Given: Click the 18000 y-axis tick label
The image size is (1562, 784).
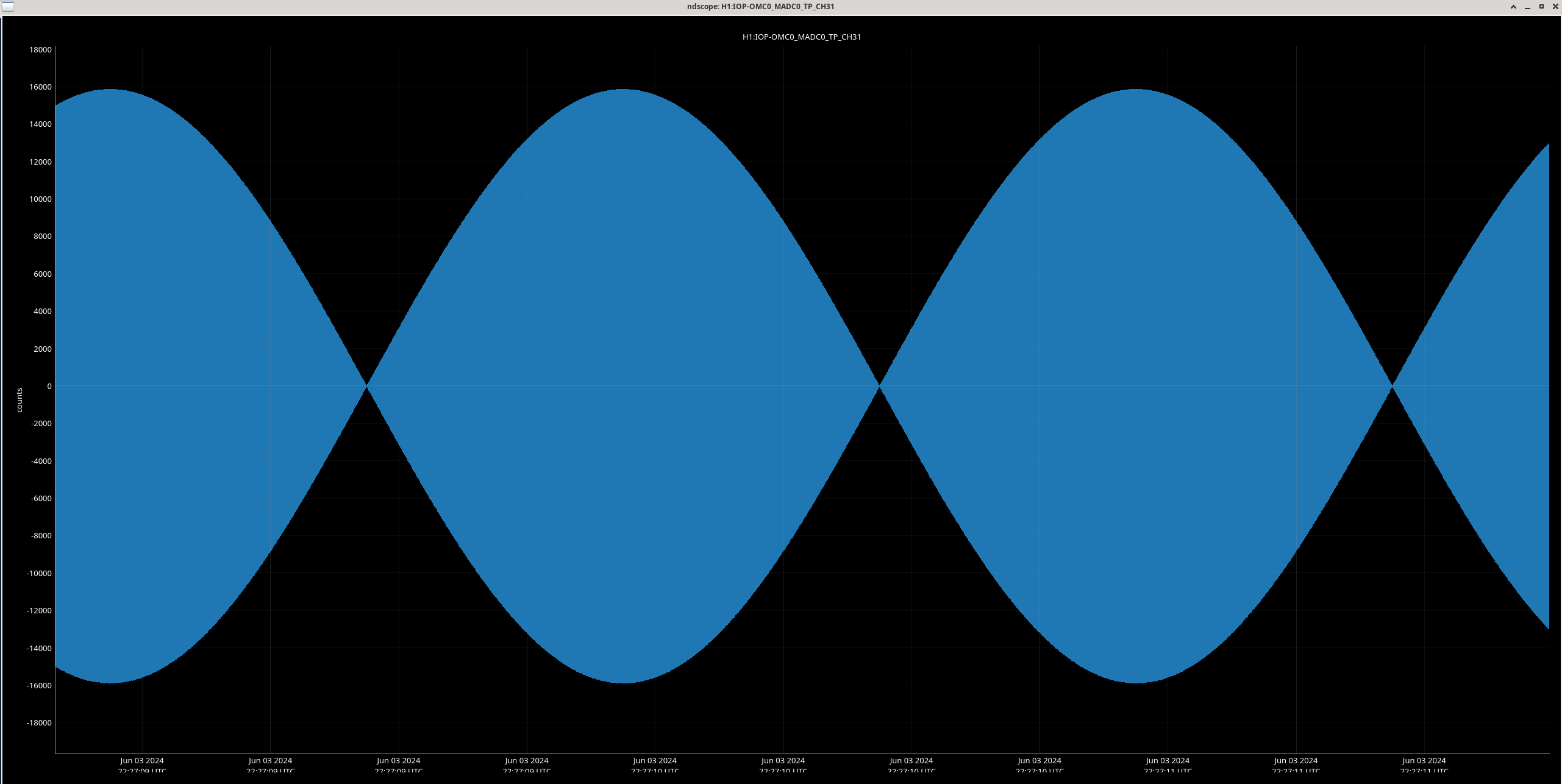Looking at the screenshot, I should point(41,50).
